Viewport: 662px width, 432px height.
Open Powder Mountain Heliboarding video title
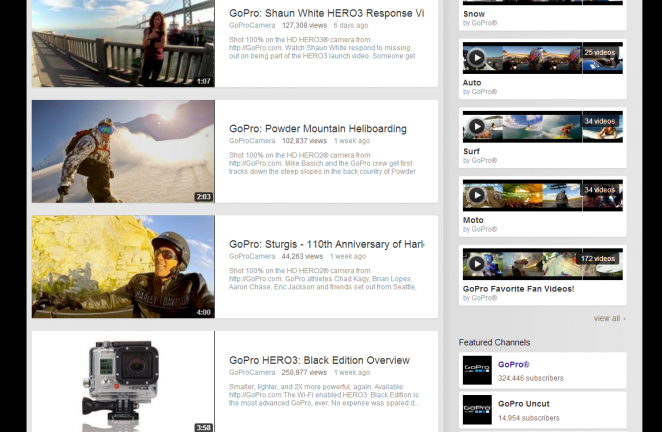tap(318, 129)
